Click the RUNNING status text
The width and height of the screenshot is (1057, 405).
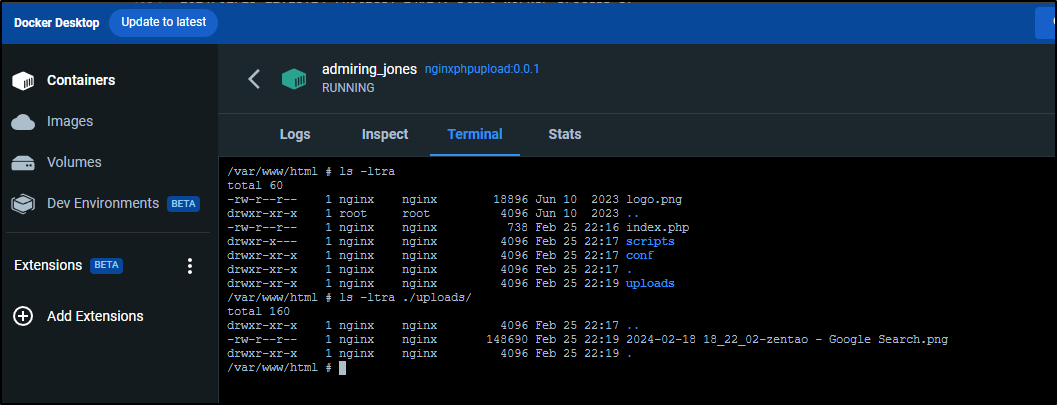pyautogui.click(x=348, y=88)
